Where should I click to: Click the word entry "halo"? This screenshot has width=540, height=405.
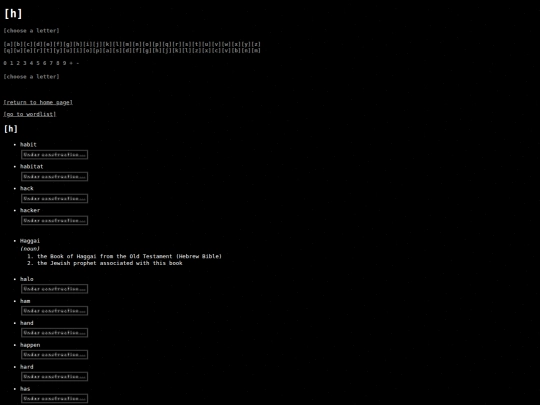pos(27,279)
